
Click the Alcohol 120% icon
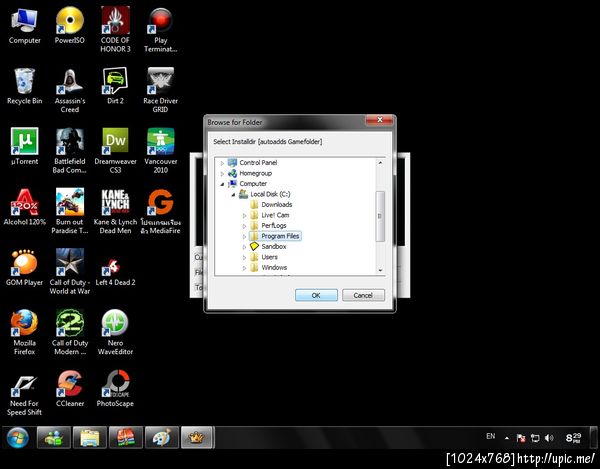point(24,207)
